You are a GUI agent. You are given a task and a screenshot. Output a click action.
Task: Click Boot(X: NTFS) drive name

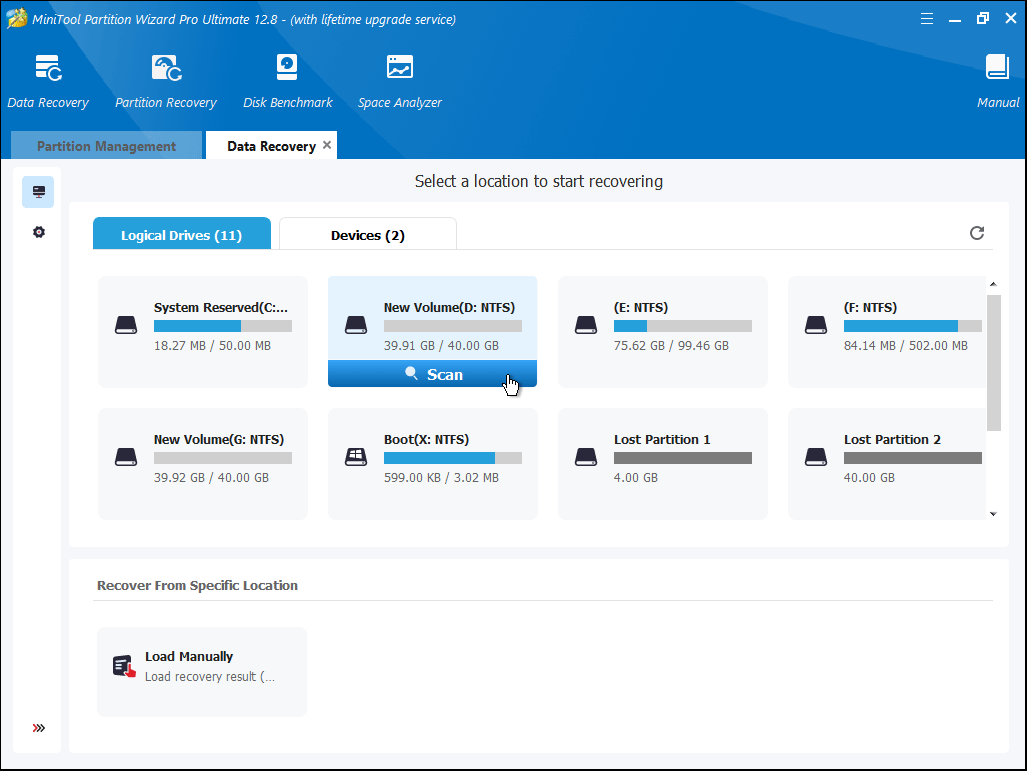pos(426,440)
